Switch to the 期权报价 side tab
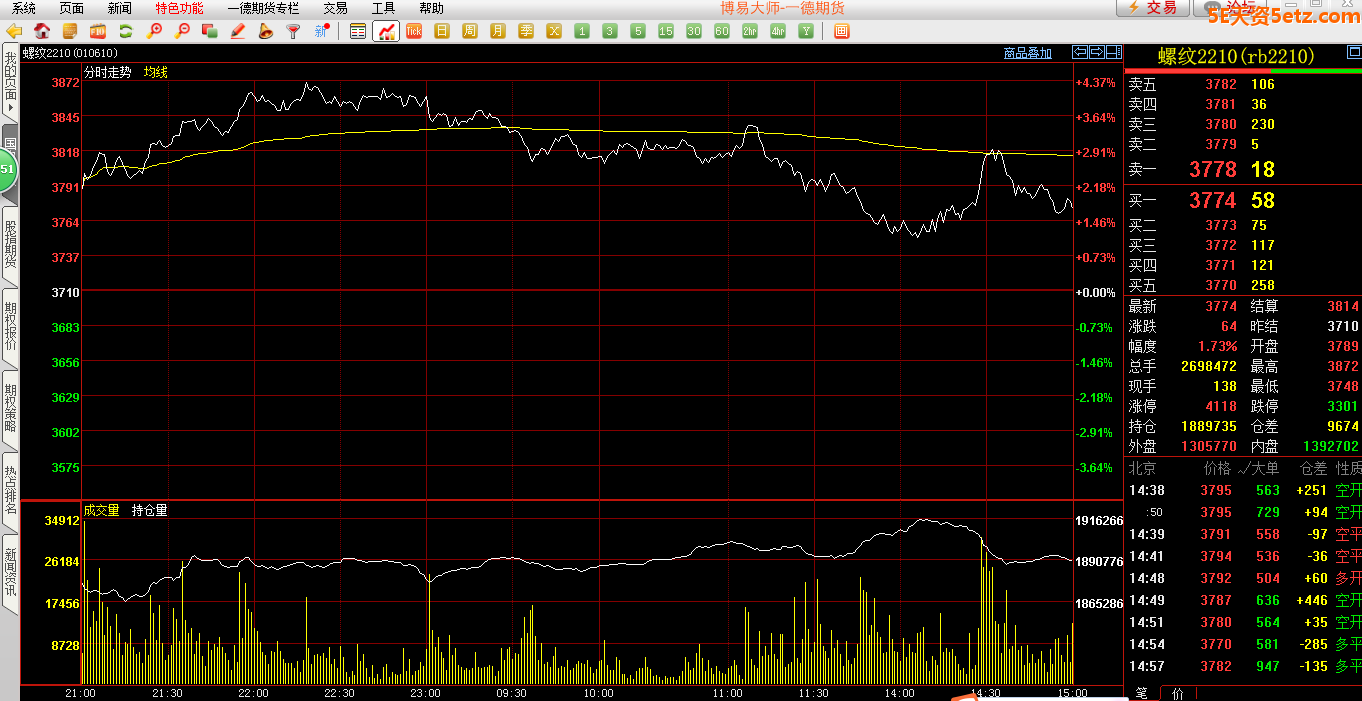1362x701 pixels. [10, 326]
